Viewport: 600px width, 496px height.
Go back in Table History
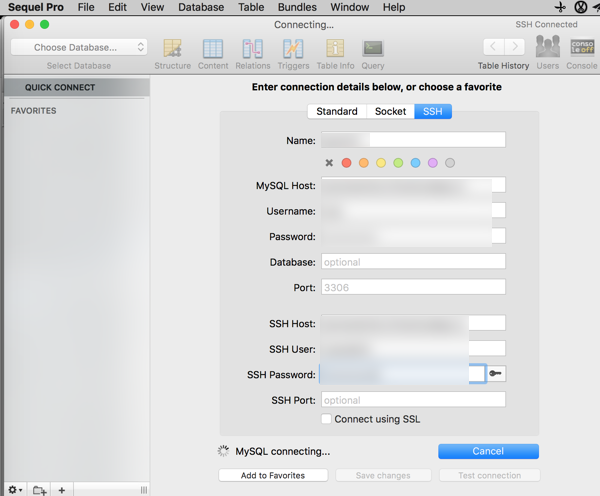pos(494,47)
